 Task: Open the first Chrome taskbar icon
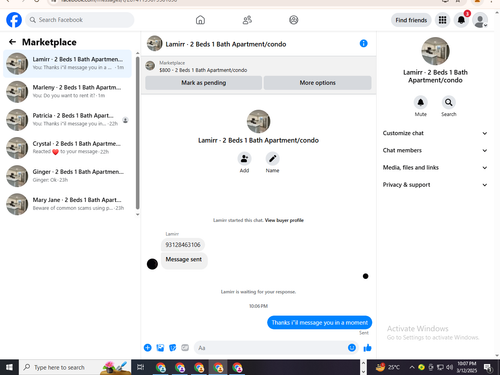coord(161,367)
